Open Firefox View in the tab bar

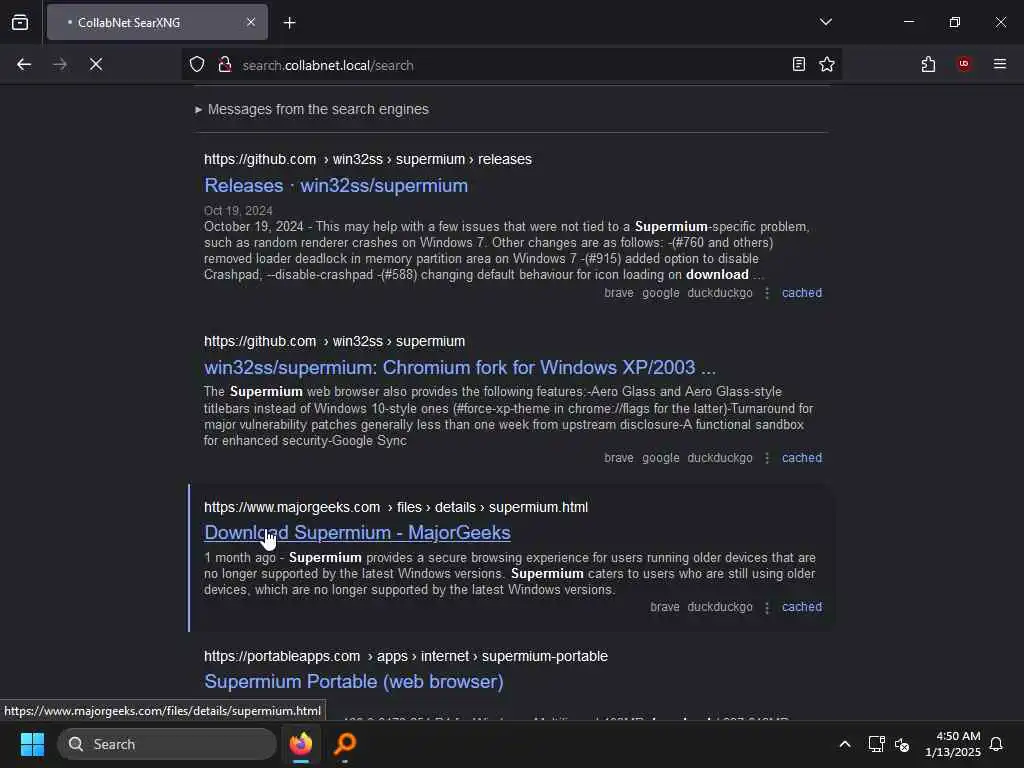pyautogui.click(x=20, y=23)
